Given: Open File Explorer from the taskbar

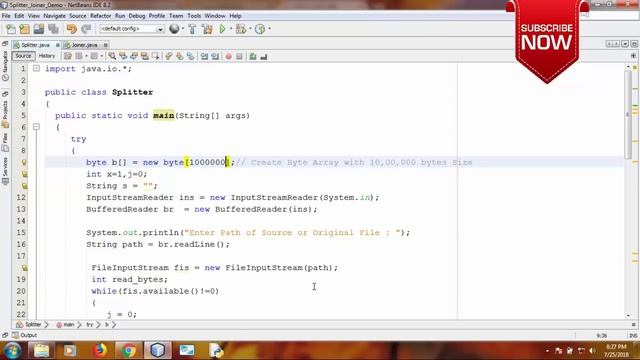Looking at the screenshot, I should click(41, 350).
